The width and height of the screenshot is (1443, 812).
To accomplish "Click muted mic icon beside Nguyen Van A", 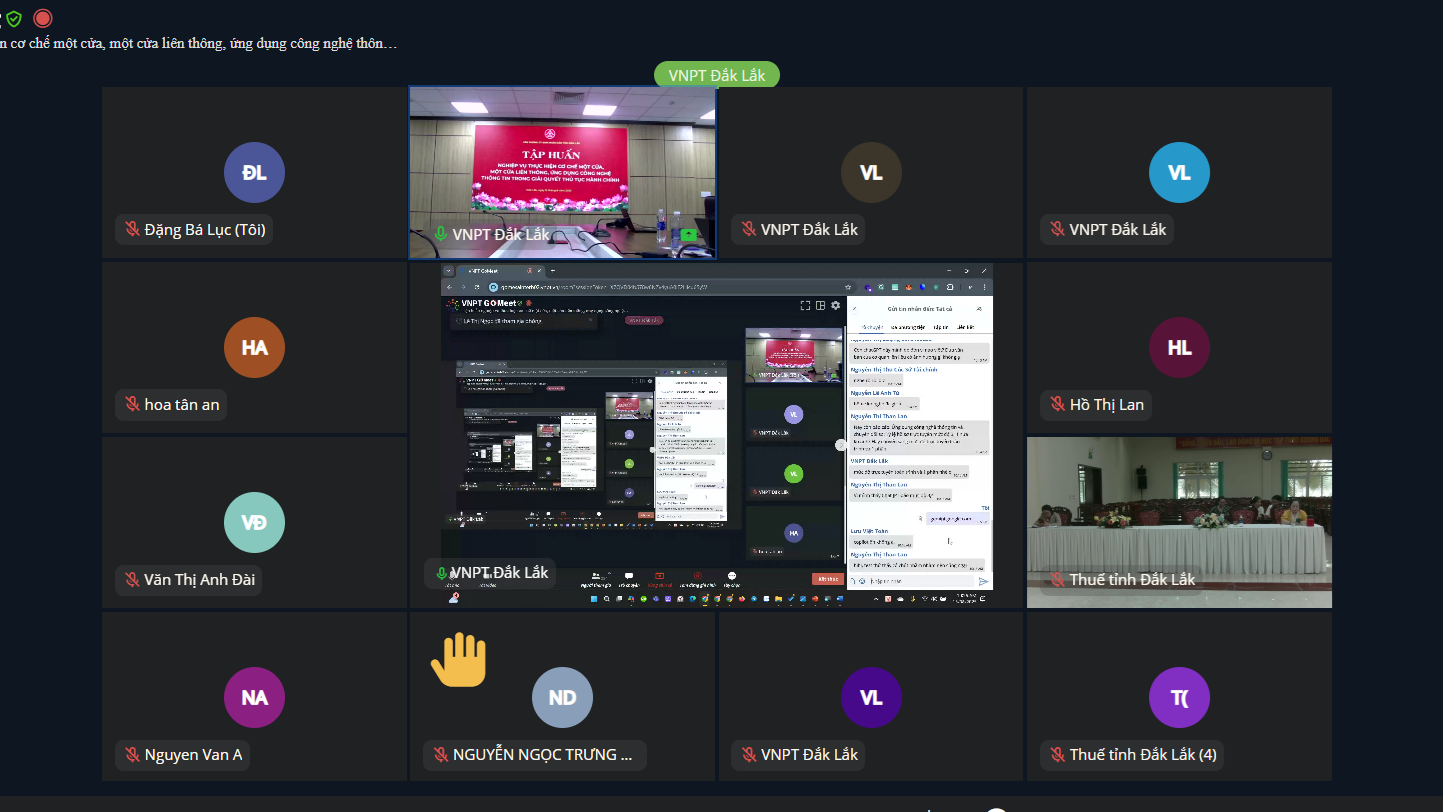I will pos(131,754).
